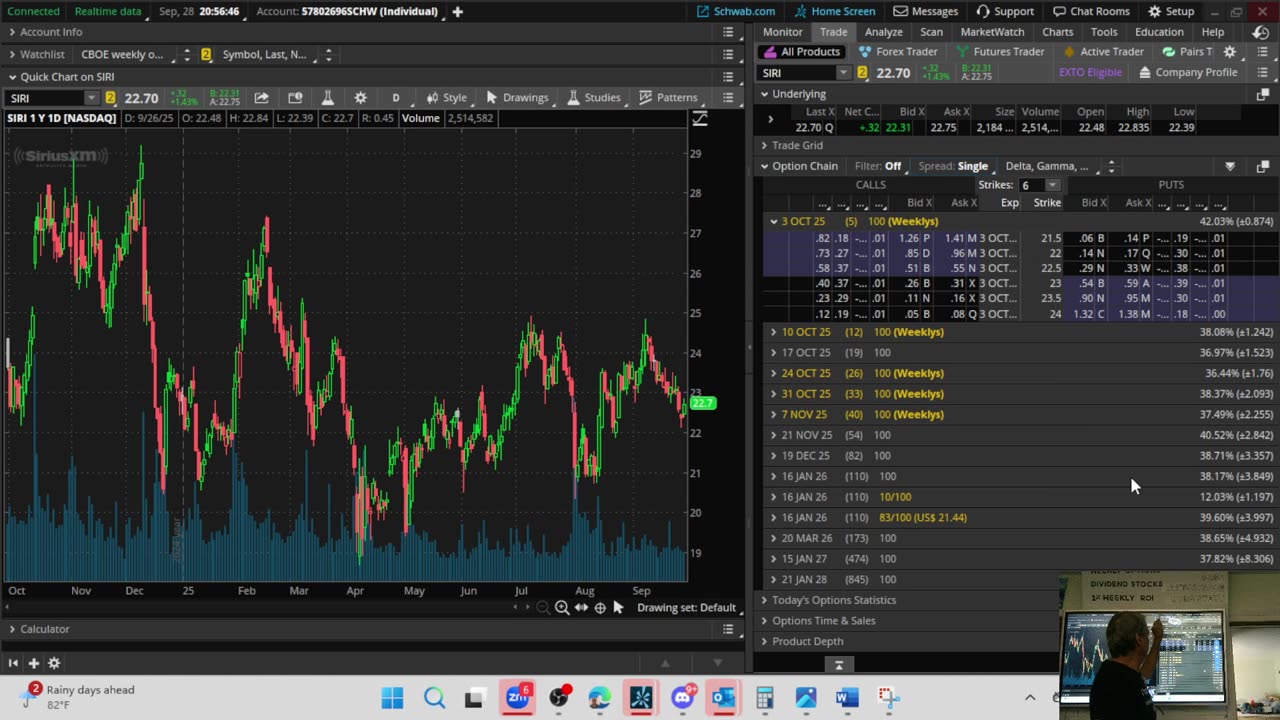The height and width of the screenshot is (720, 1280).
Task: Switch to the Analyze tab
Action: 883,32
